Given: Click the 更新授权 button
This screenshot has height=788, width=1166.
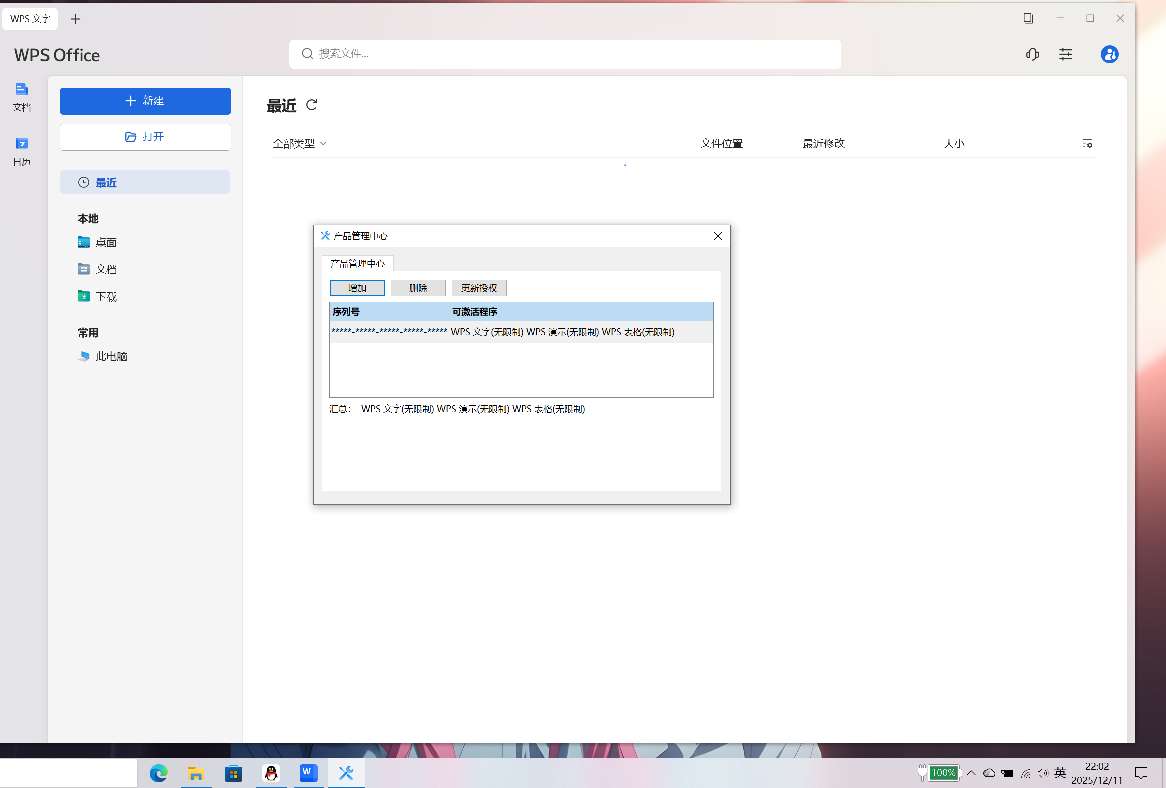Looking at the screenshot, I should 479,288.
